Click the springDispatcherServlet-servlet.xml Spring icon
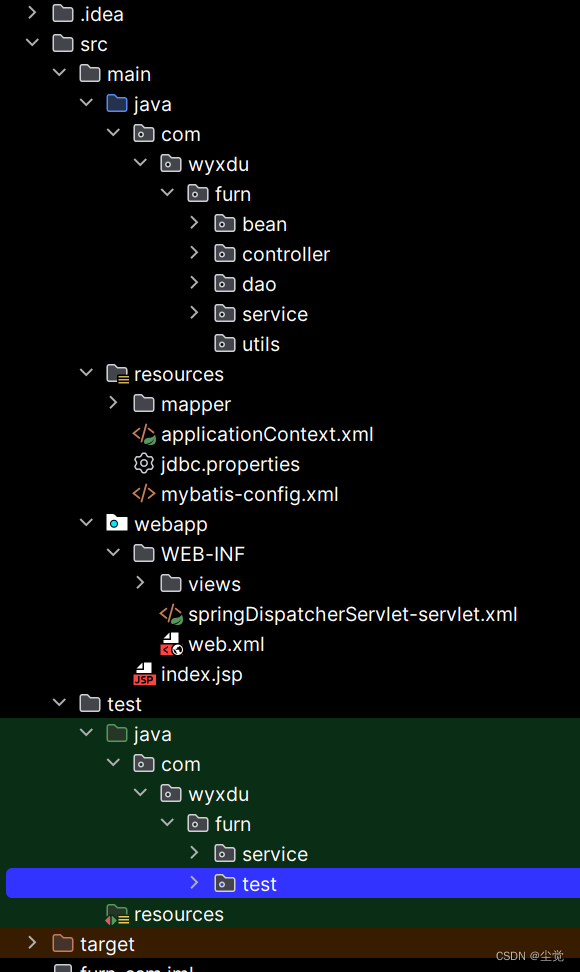580x972 pixels. pyautogui.click(x=171, y=614)
